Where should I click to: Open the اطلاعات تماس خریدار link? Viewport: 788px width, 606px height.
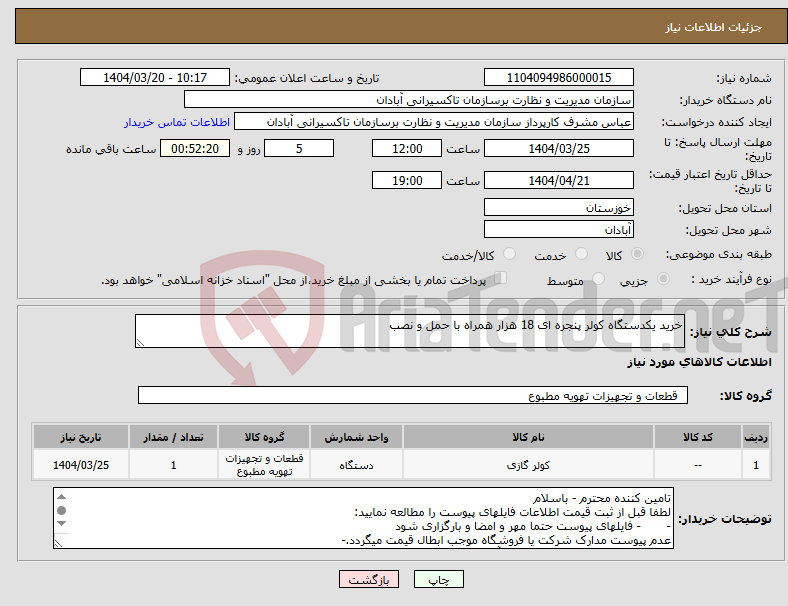pyautogui.click(x=177, y=122)
